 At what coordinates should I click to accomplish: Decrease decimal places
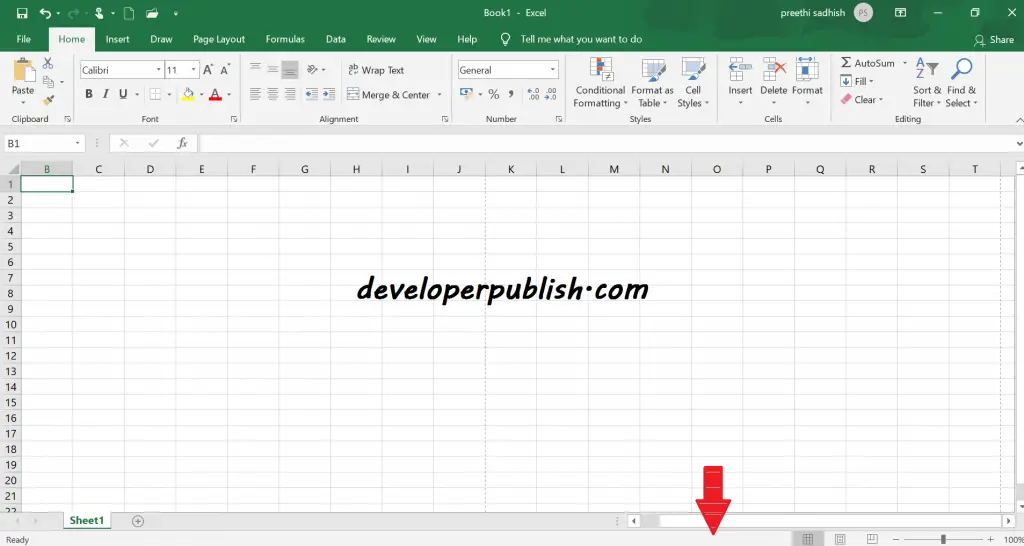coord(551,94)
